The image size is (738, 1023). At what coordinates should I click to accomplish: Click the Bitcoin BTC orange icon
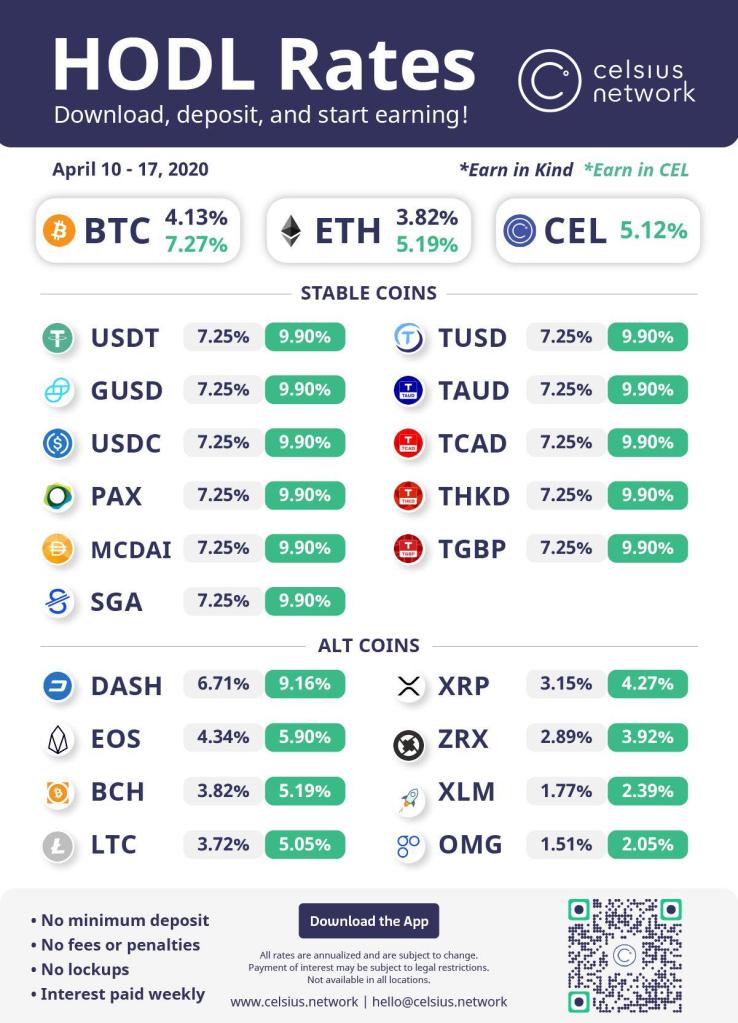(59, 231)
